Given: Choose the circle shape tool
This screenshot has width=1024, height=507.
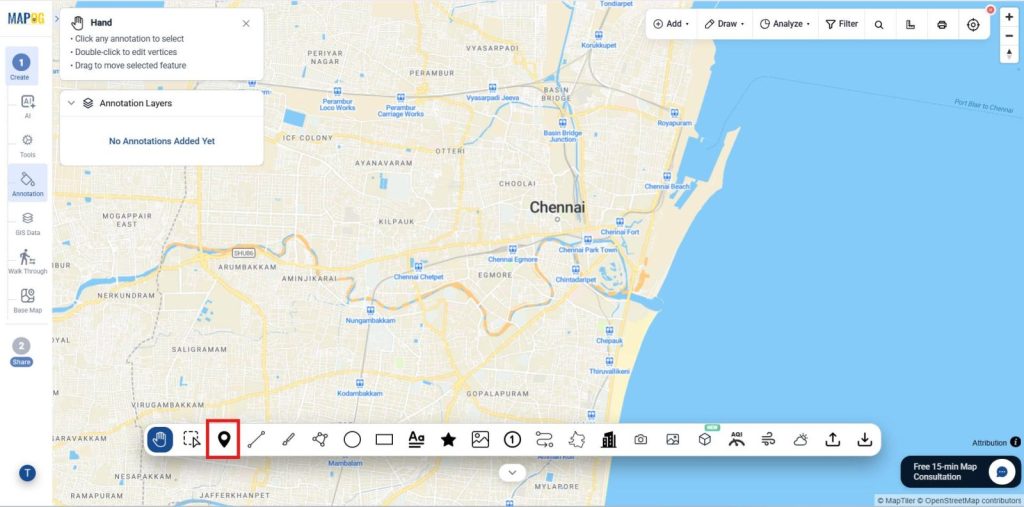Looking at the screenshot, I should point(352,440).
